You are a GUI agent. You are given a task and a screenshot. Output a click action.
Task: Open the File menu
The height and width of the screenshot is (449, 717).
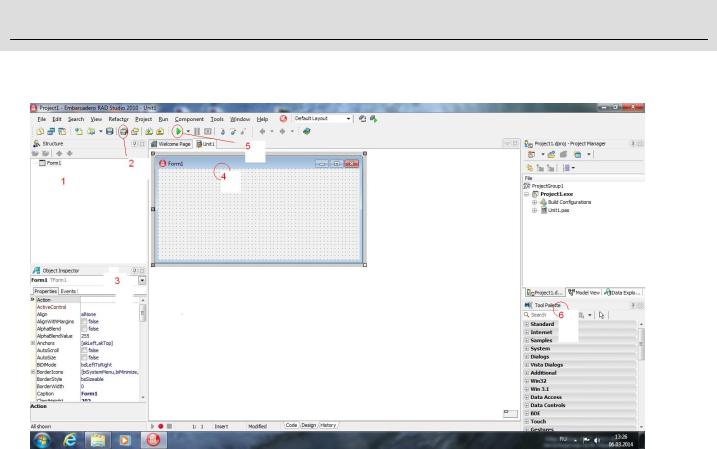point(42,119)
